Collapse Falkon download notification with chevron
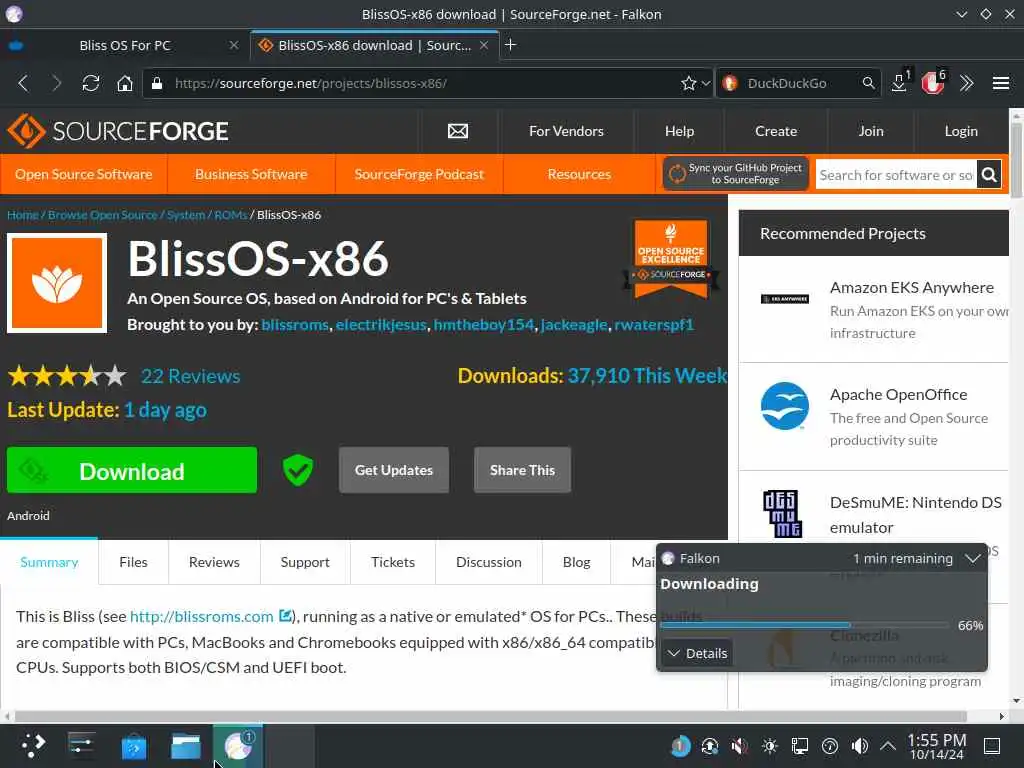The width and height of the screenshot is (1024, 768). pos(972,558)
